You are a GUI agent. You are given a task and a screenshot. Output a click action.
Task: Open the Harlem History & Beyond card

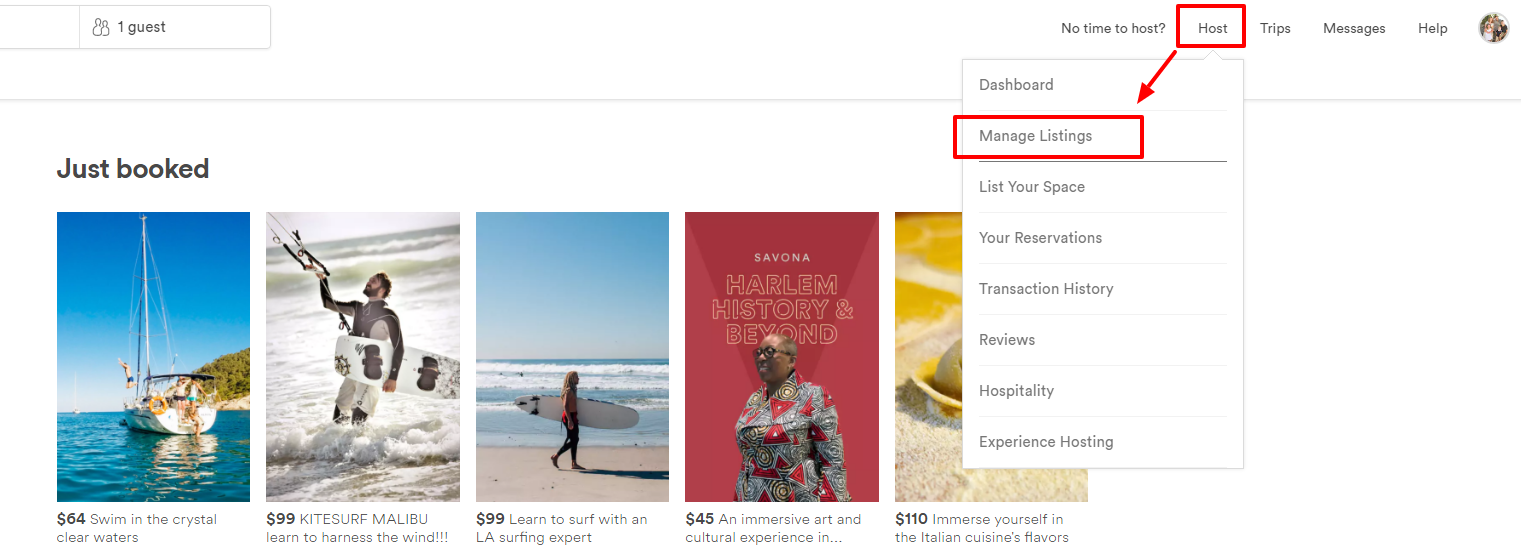pos(782,356)
